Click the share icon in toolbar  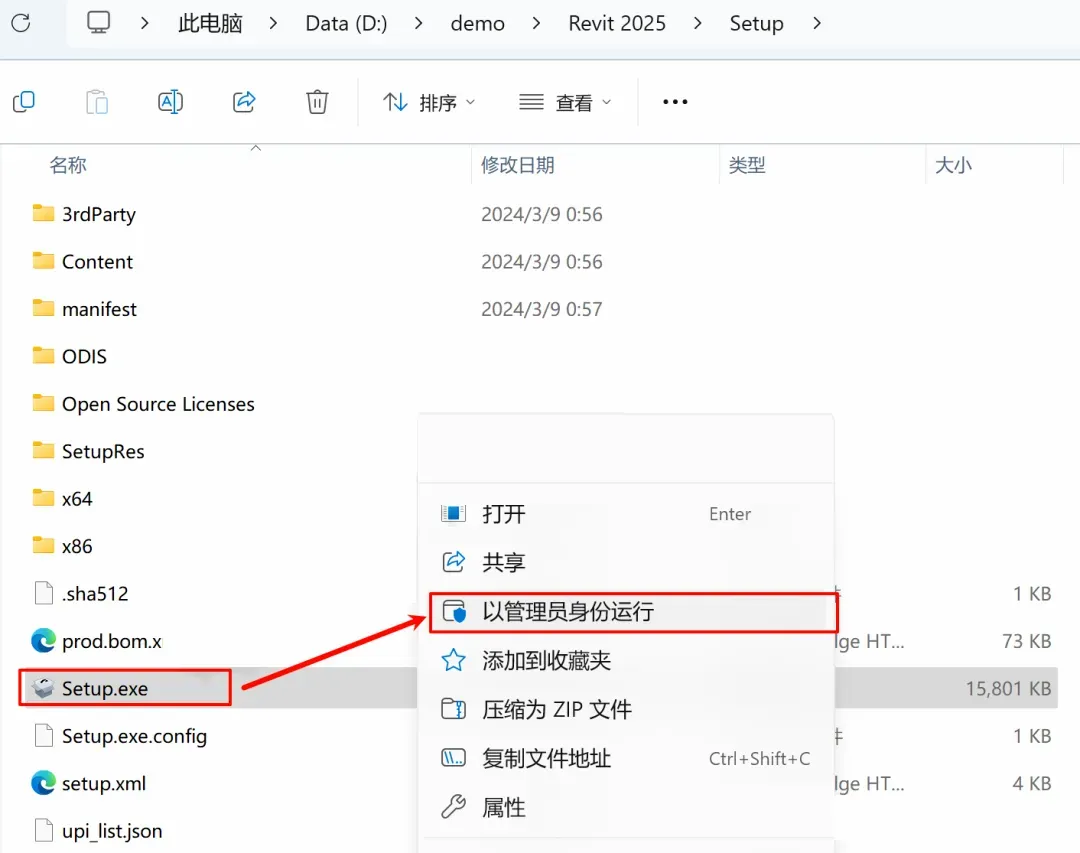[244, 102]
